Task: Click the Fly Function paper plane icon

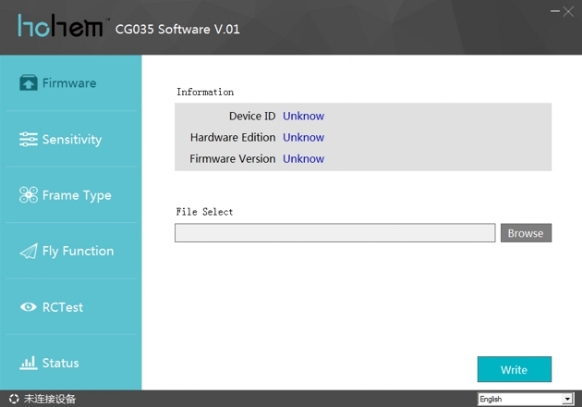Action: click(x=28, y=251)
